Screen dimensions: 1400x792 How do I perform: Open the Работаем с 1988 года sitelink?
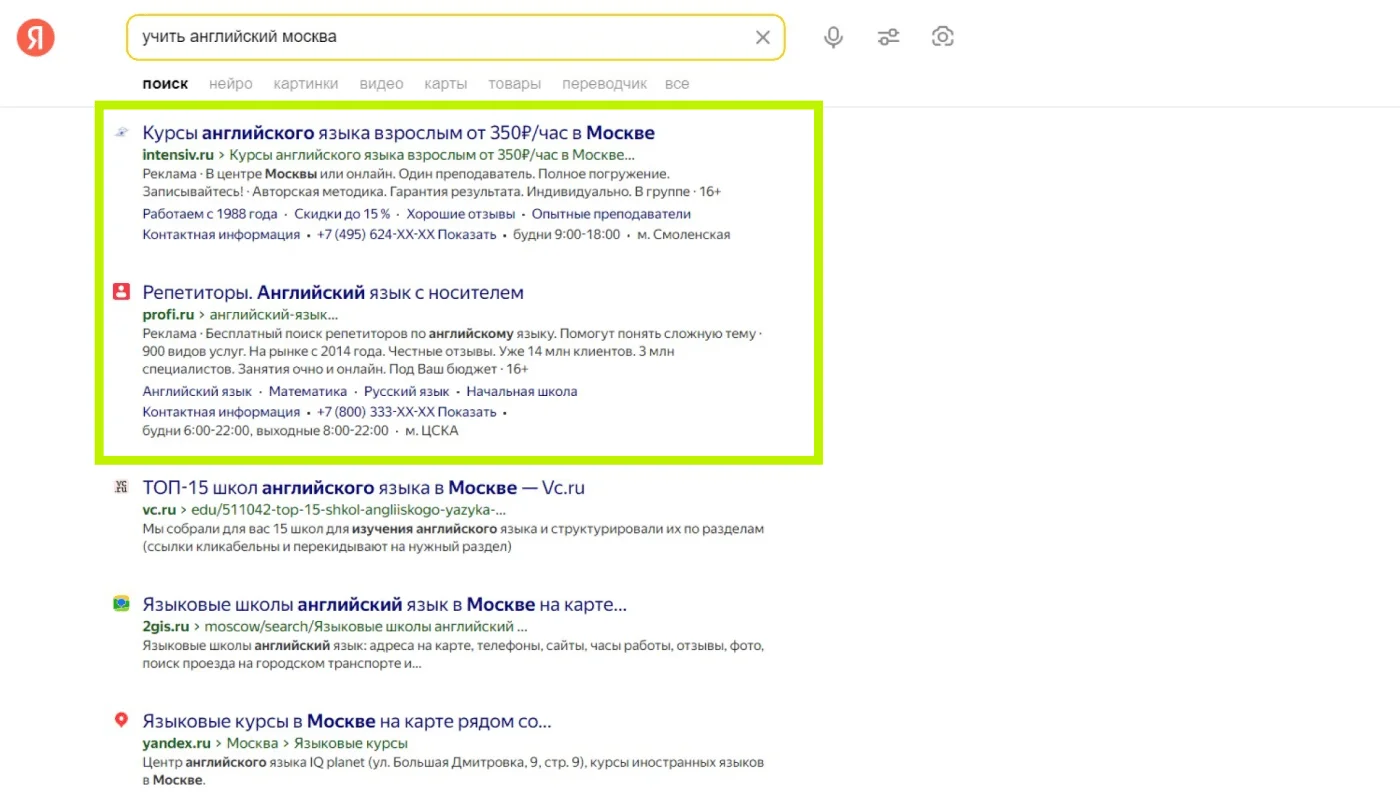tap(210, 214)
